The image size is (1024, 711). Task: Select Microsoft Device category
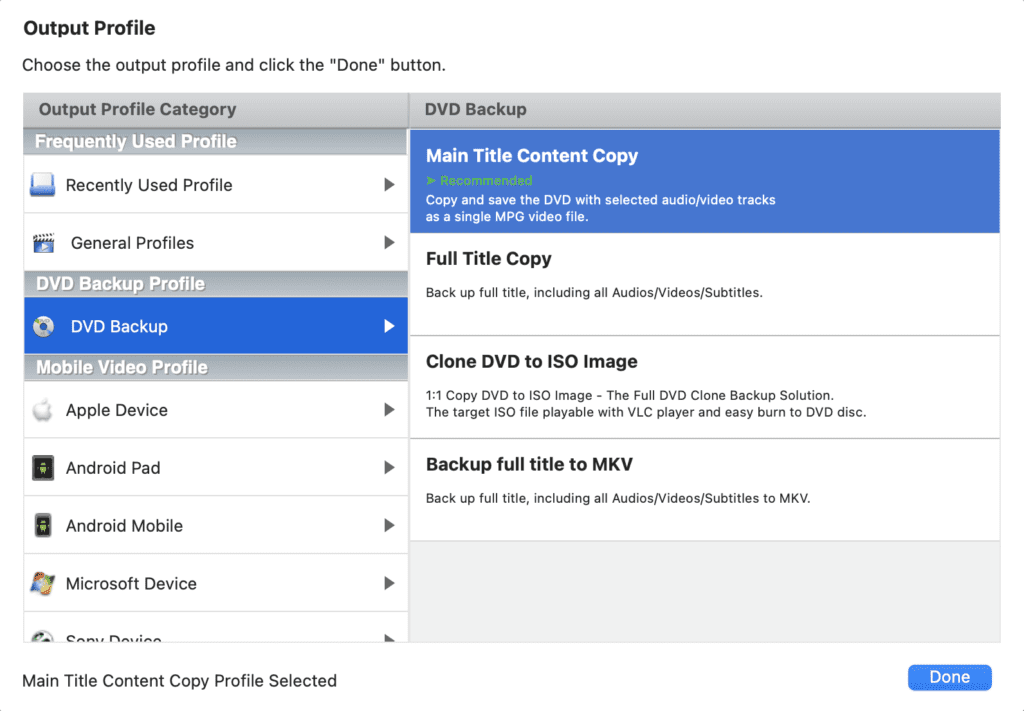[x=216, y=583]
